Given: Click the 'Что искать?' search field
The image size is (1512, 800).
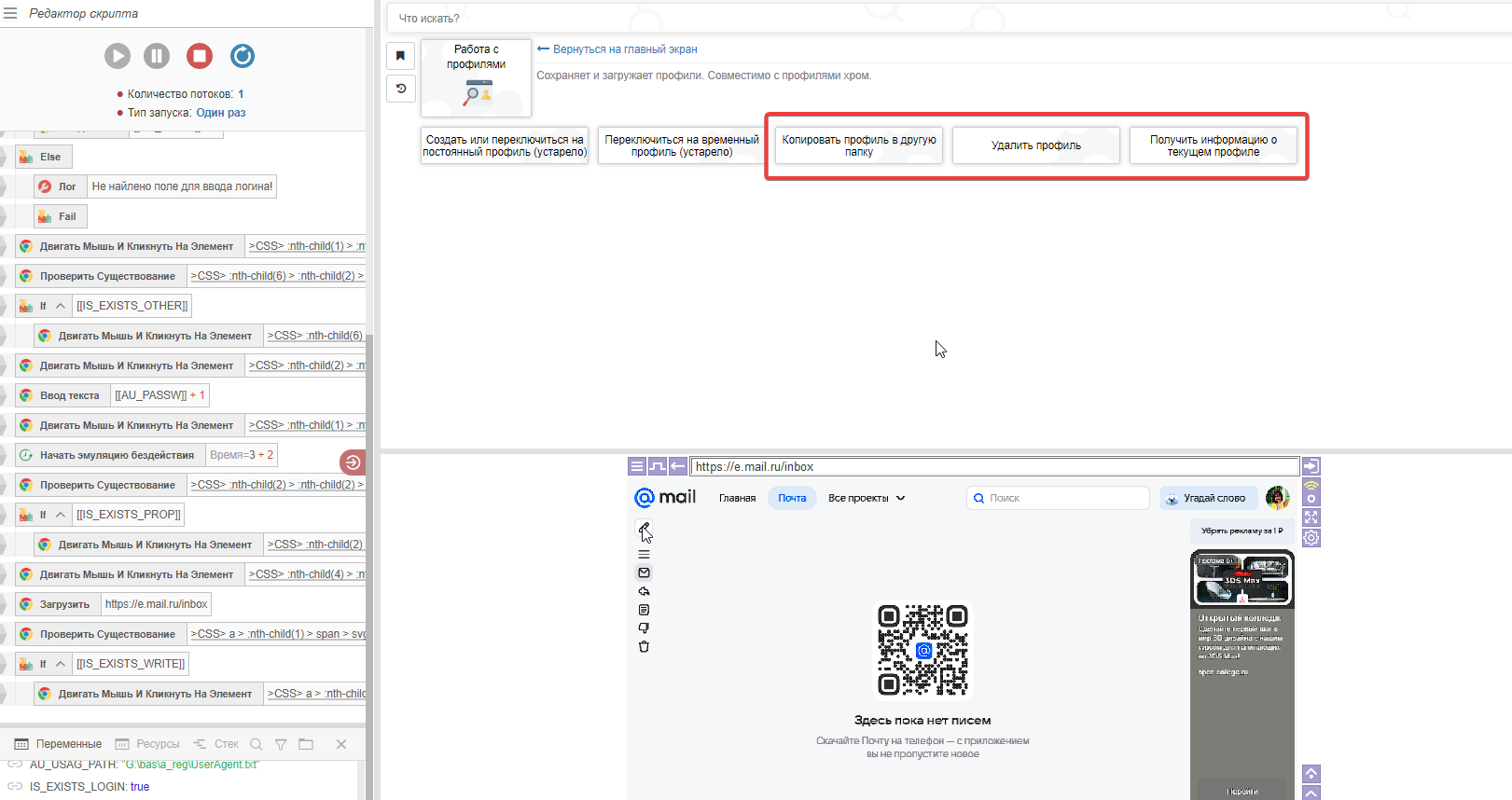Looking at the screenshot, I should [746, 19].
